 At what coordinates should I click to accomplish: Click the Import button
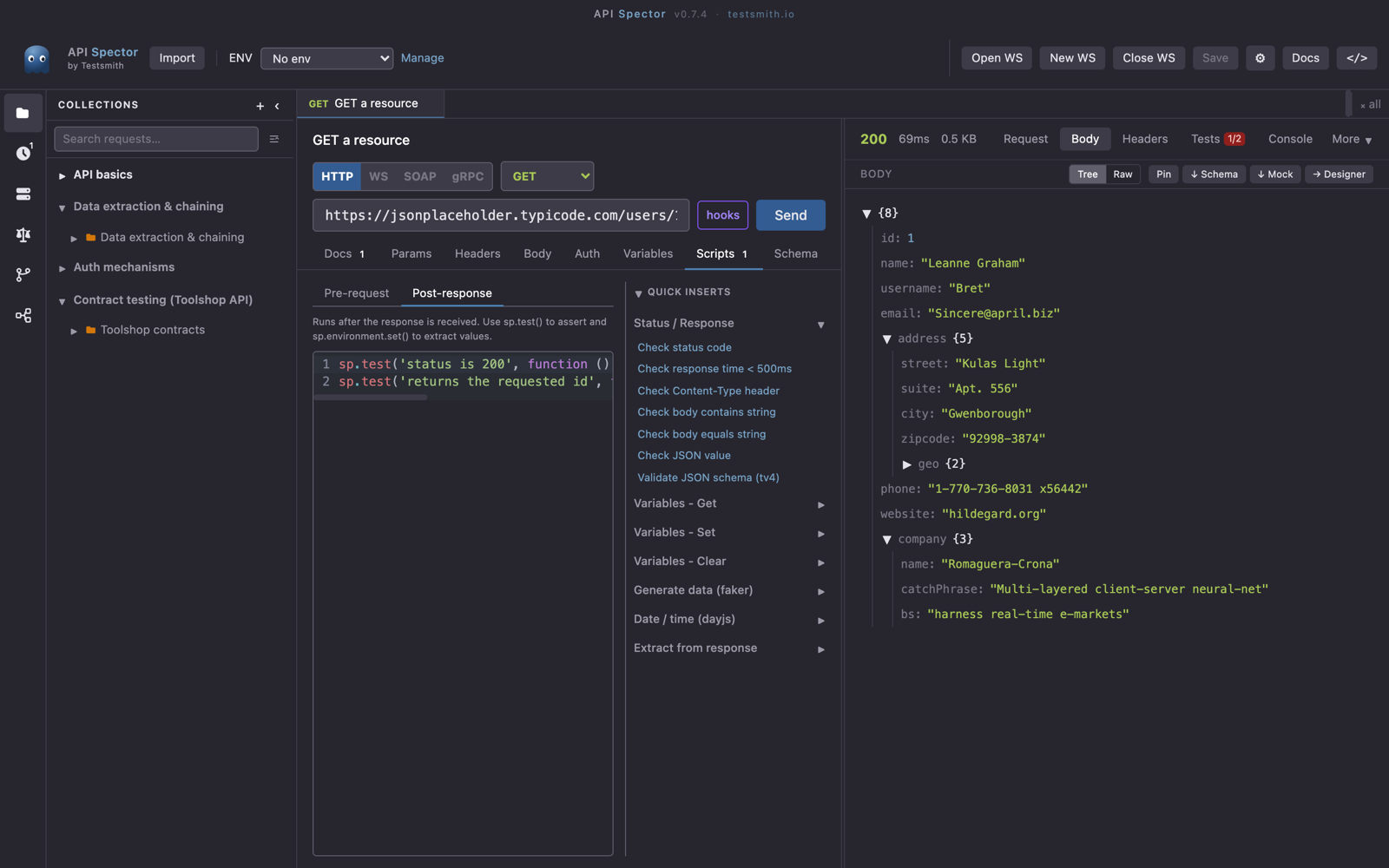[x=177, y=58]
